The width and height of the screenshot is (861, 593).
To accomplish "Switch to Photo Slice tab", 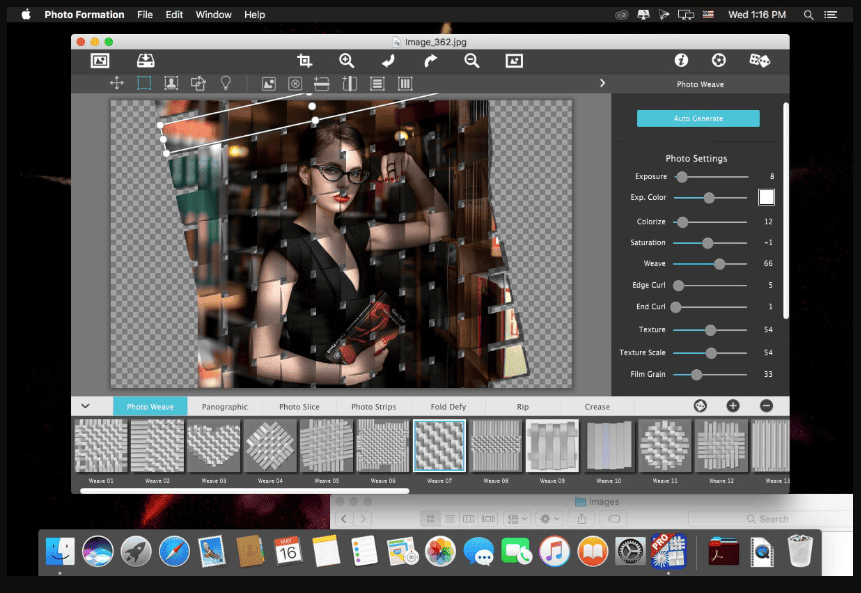I will point(299,407).
